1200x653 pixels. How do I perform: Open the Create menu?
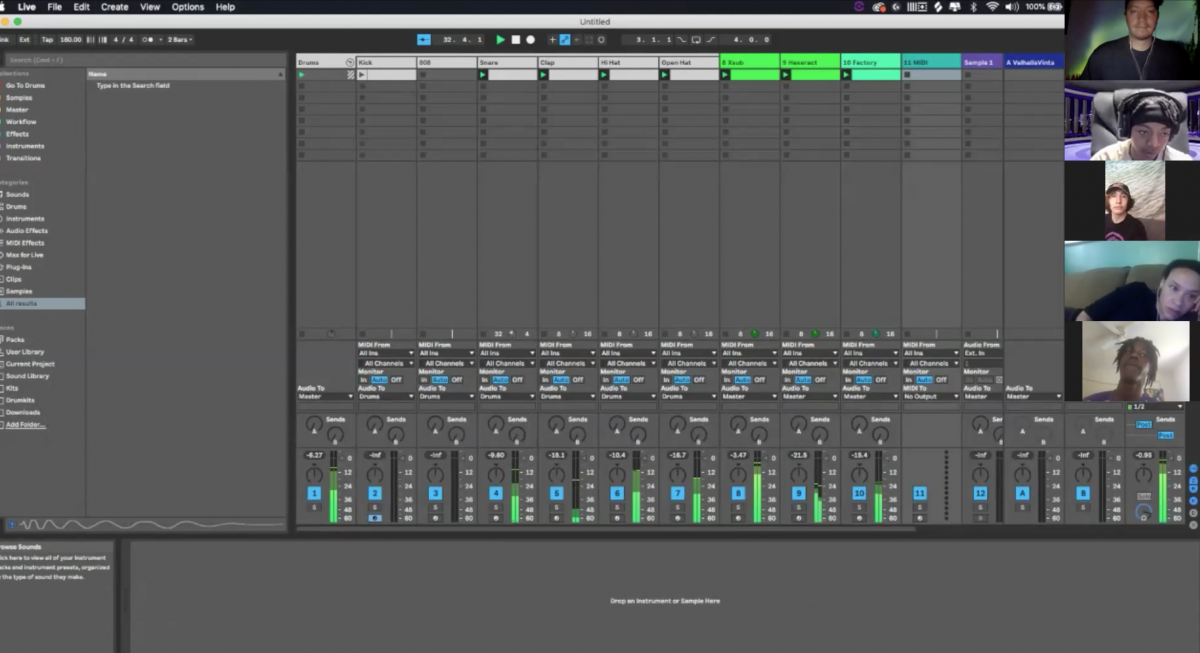click(114, 7)
